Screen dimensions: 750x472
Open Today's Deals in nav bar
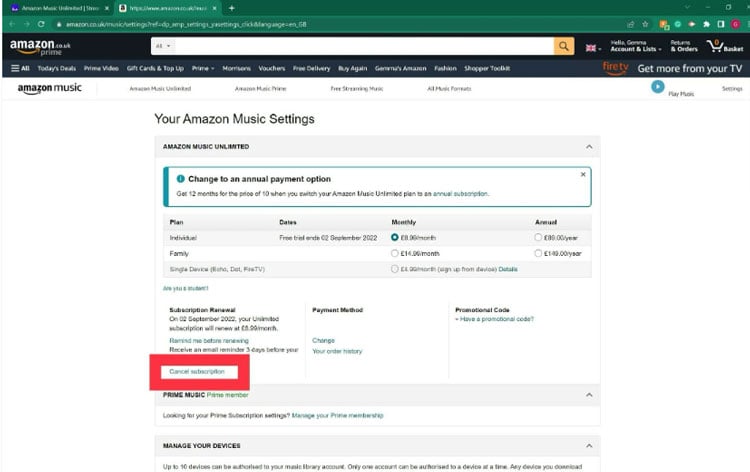pyautogui.click(x=56, y=68)
